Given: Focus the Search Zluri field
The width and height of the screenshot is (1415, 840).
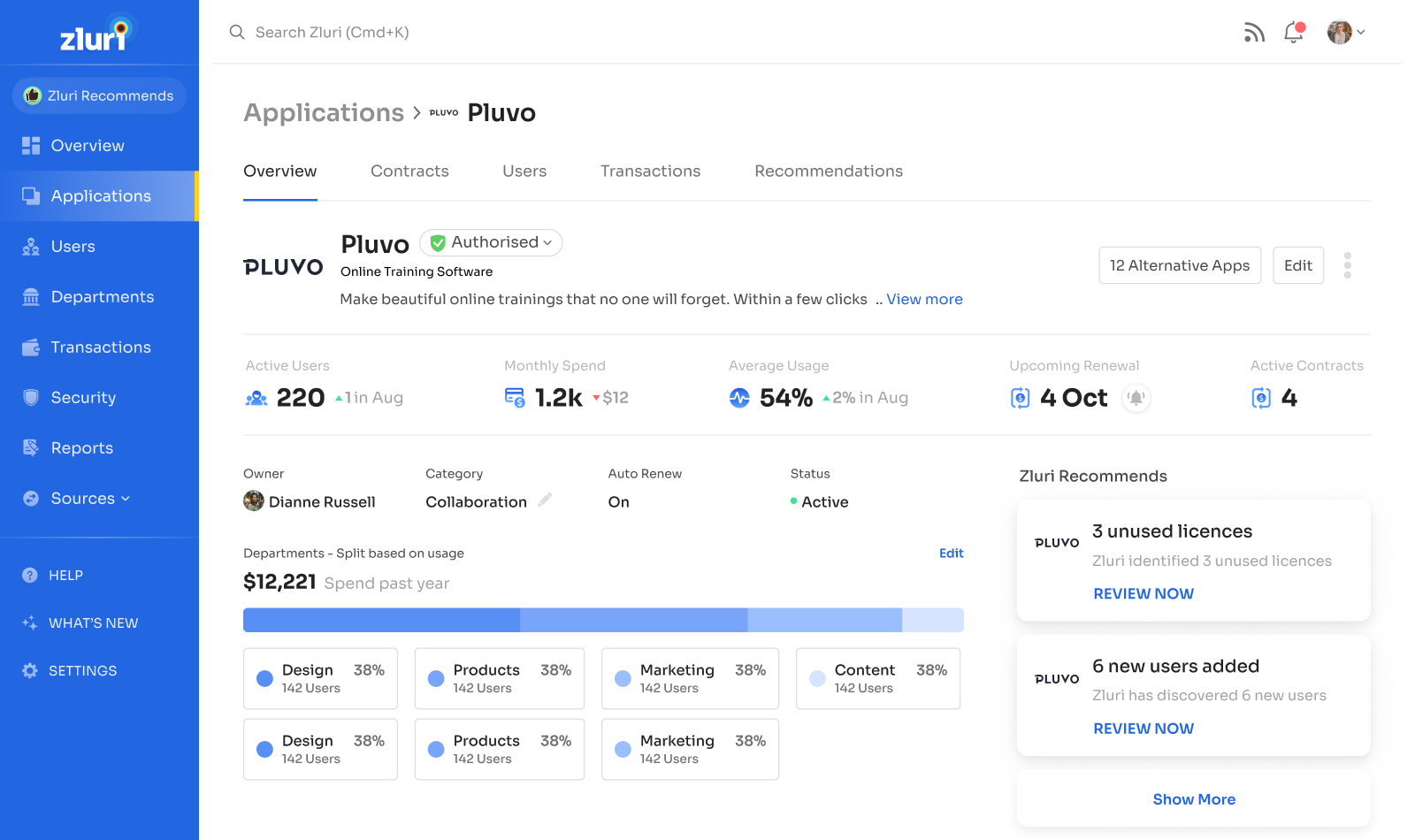Looking at the screenshot, I should click(x=332, y=33).
